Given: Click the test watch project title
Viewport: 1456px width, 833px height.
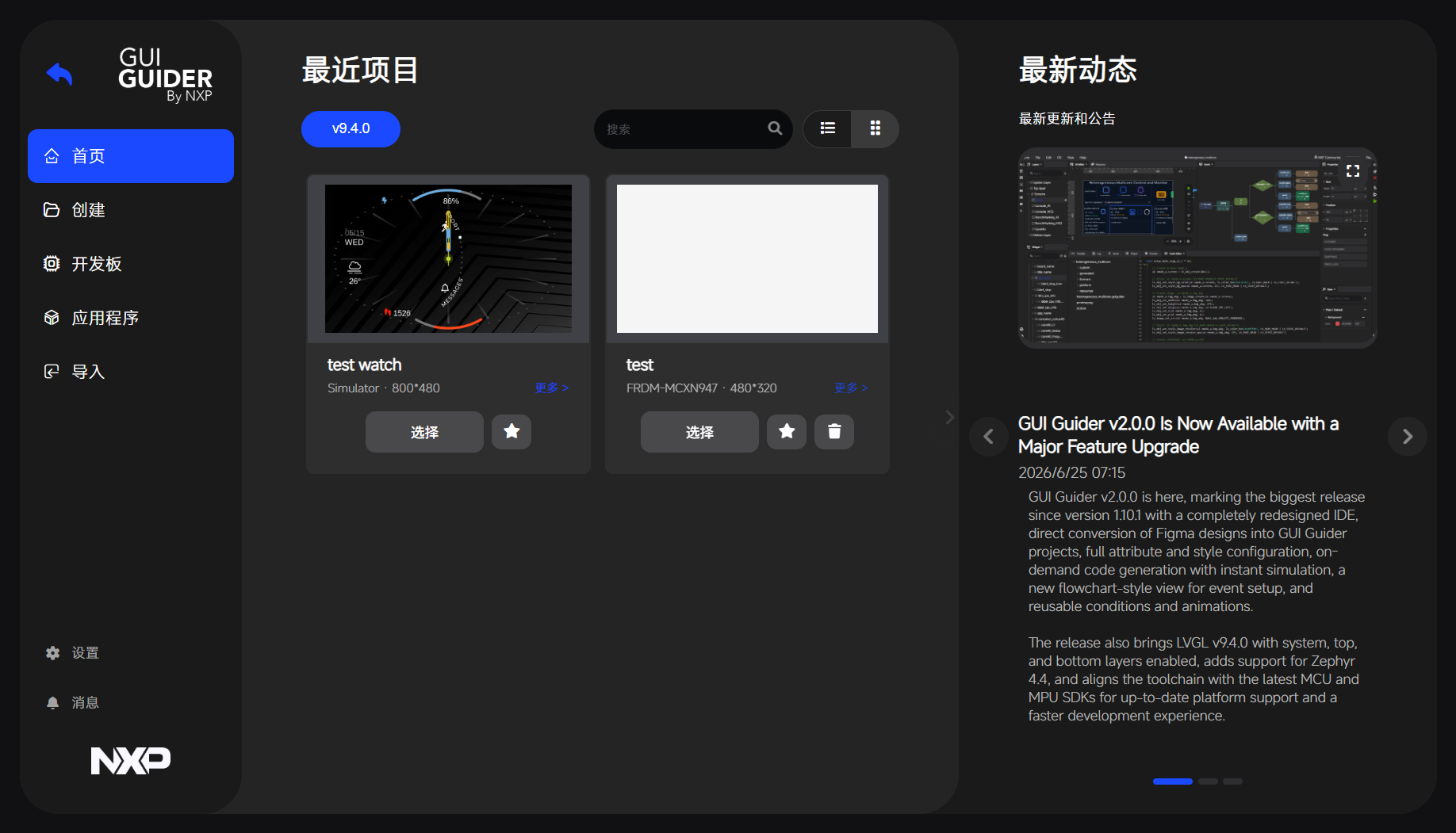Looking at the screenshot, I should pos(365,365).
